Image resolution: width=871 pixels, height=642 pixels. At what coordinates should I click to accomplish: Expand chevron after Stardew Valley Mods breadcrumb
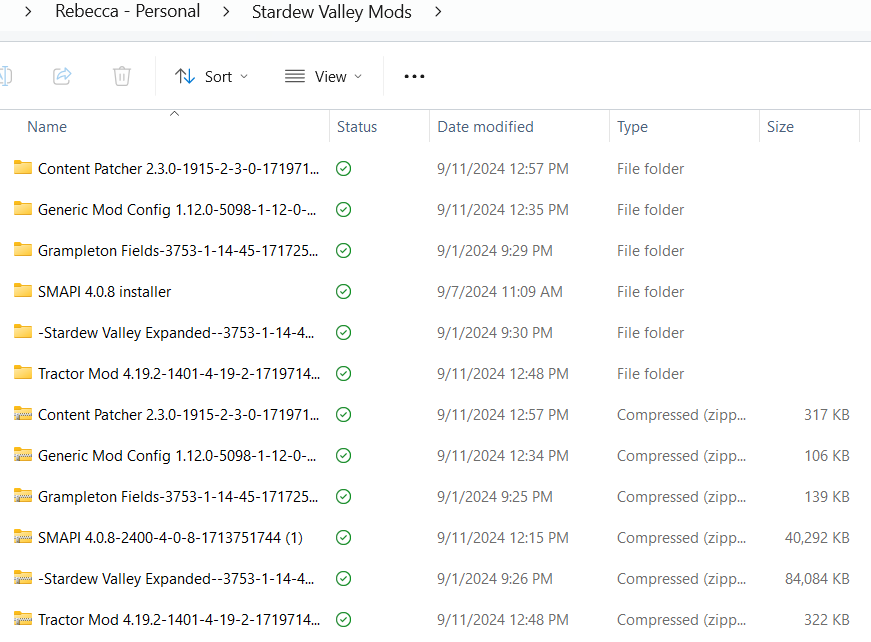pyautogui.click(x=437, y=13)
